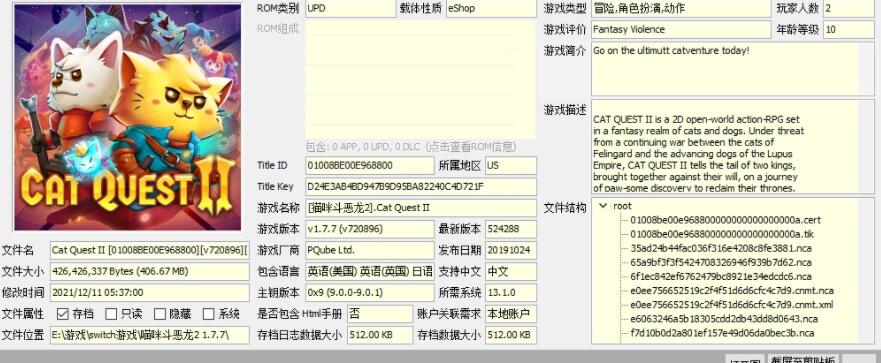Select the .cert file in the tree
This screenshot has width=881, height=363.
click(725, 220)
